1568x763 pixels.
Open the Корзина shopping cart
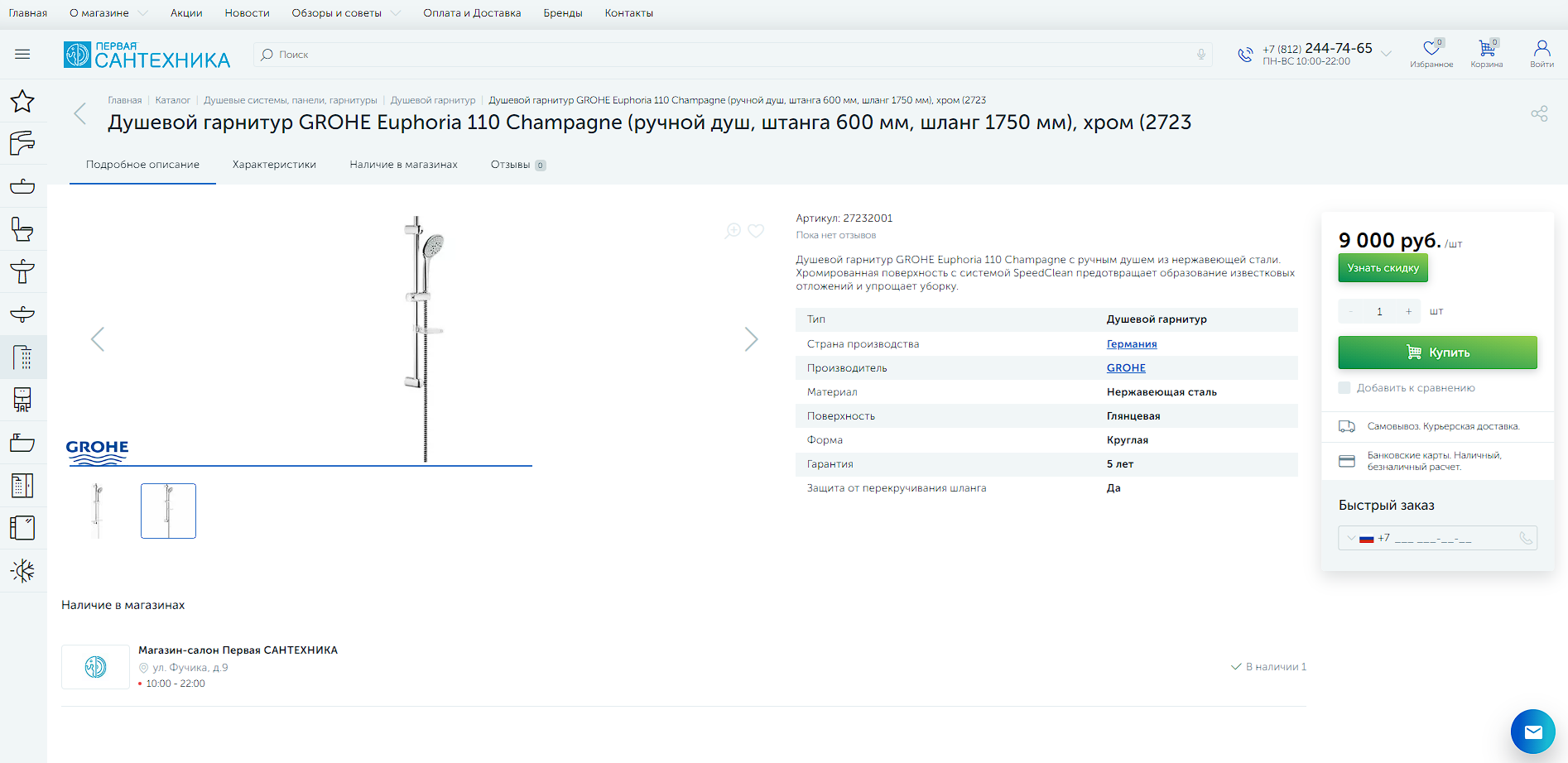coord(1487,54)
